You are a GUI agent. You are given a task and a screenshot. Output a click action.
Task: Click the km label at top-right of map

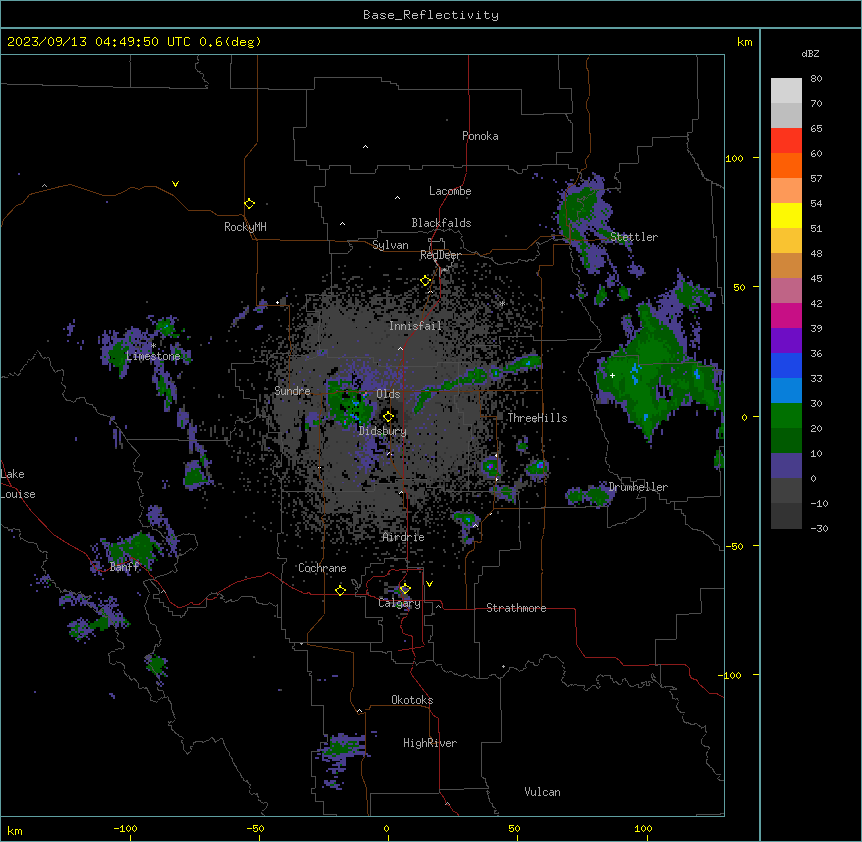pyautogui.click(x=745, y=42)
